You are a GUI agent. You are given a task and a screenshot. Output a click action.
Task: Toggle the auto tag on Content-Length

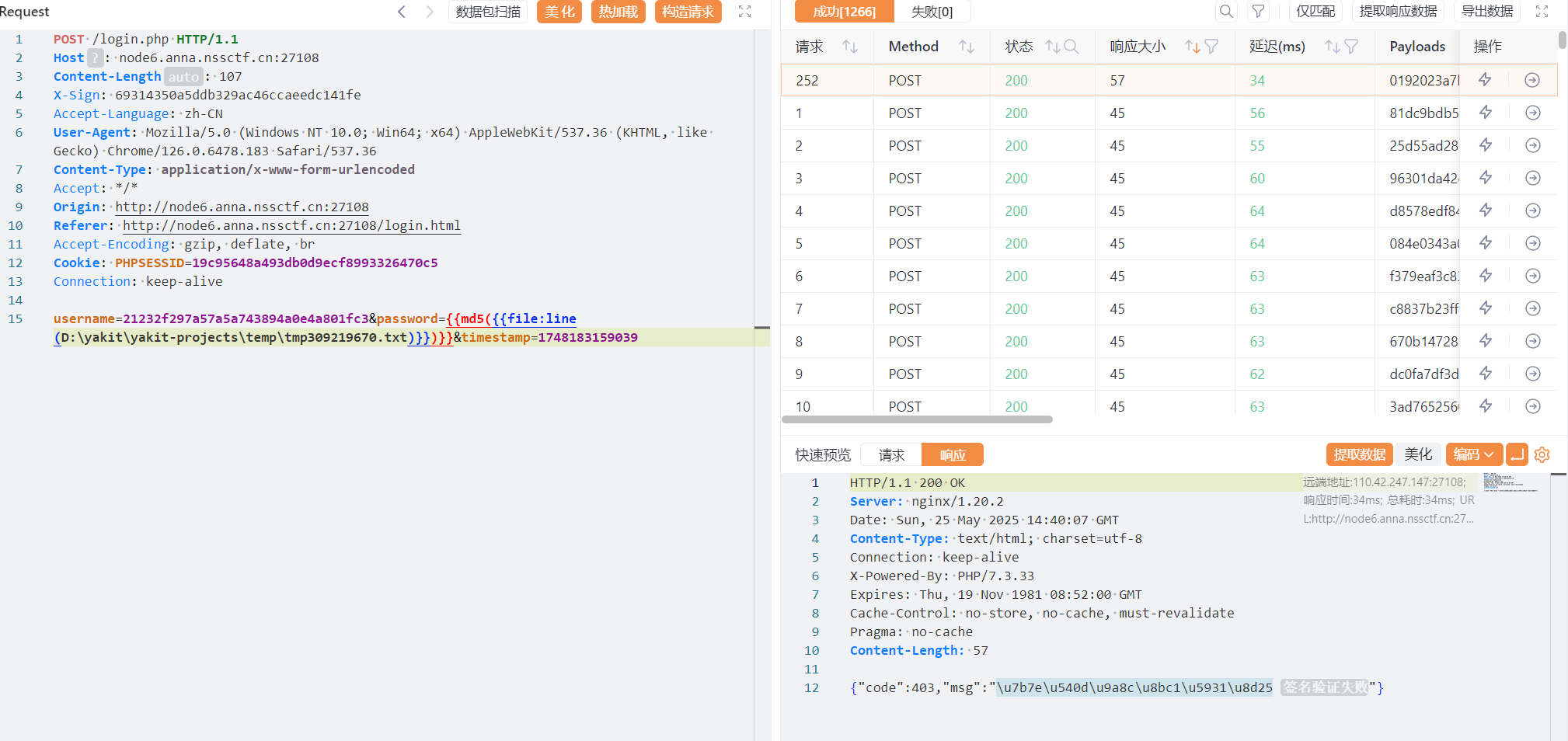point(183,76)
